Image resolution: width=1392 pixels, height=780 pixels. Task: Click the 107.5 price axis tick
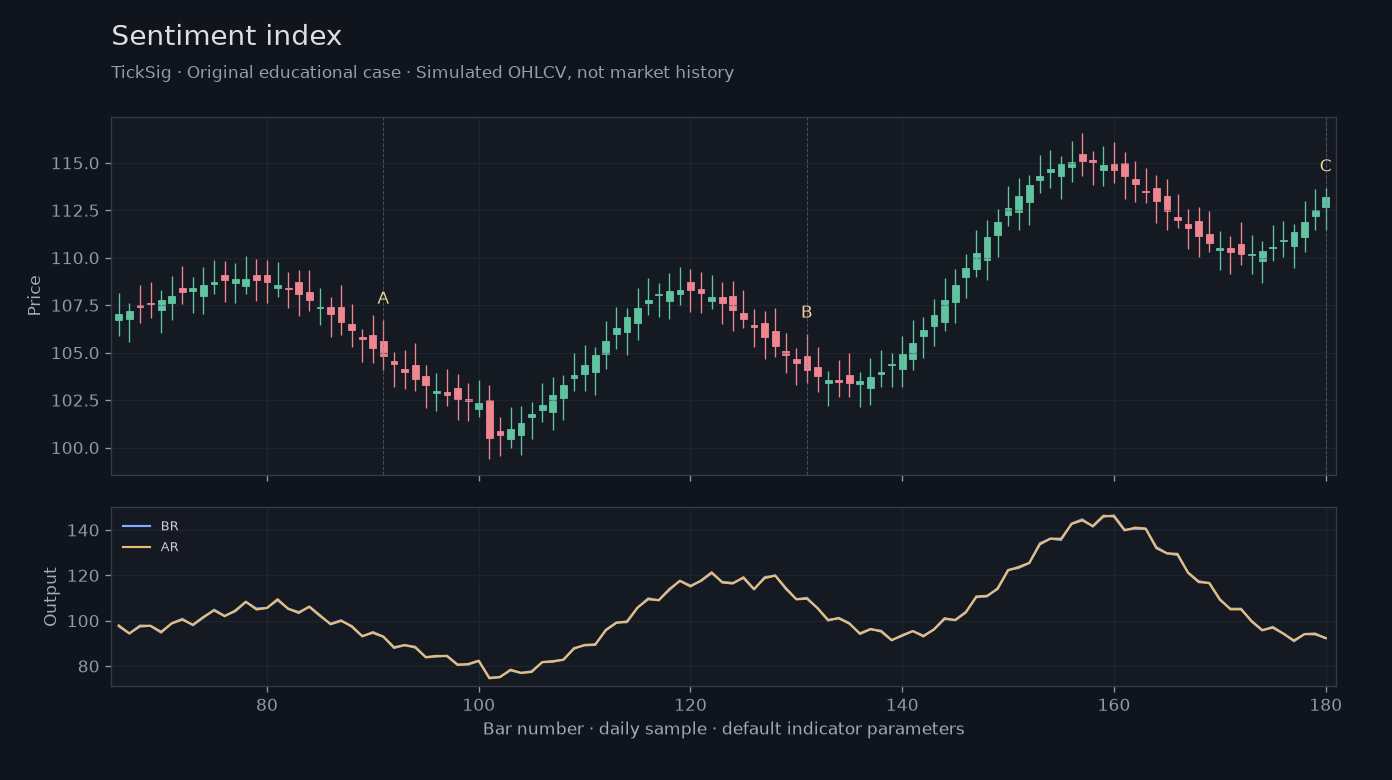[75, 306]
